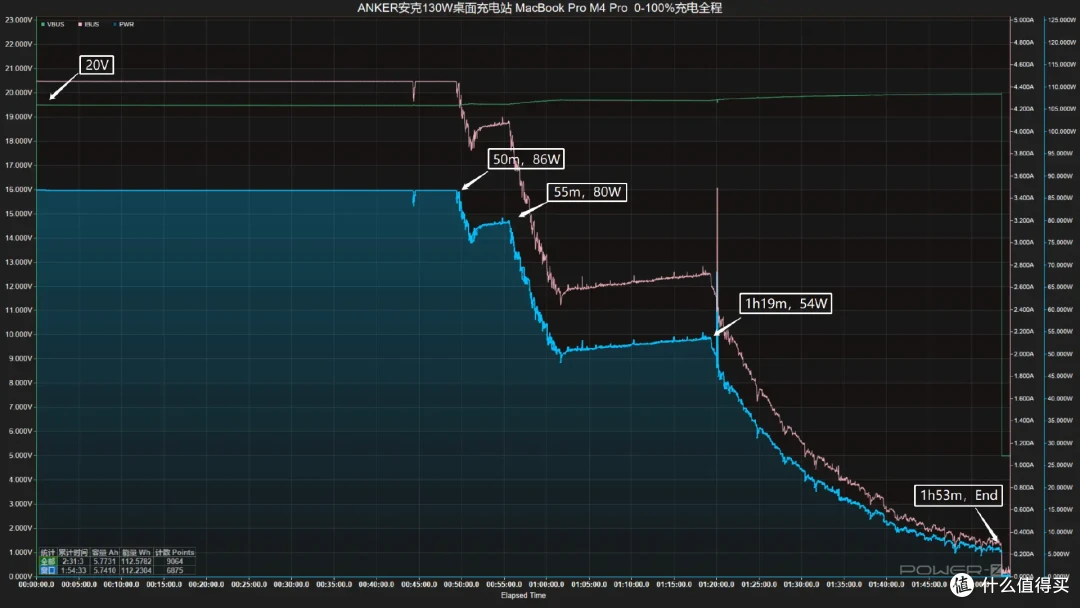Click the 6875 window points value
This screenshot has width=1080, height=608.
(x=174, y=570)
